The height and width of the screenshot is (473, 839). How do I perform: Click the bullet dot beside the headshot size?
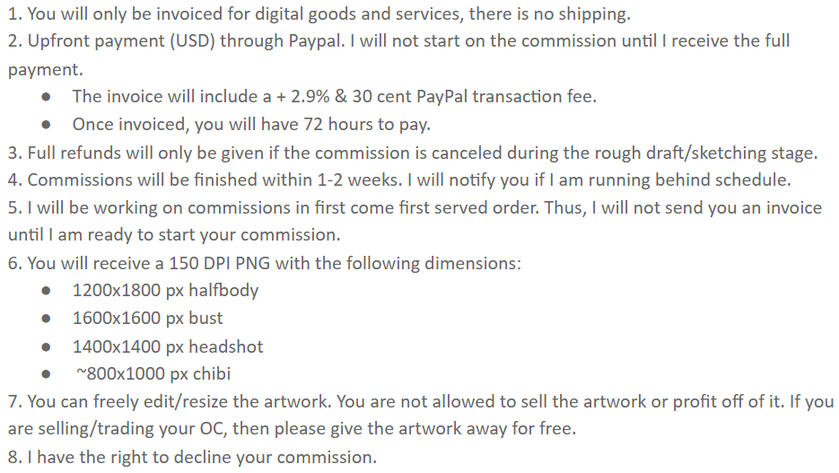point(48,347)
